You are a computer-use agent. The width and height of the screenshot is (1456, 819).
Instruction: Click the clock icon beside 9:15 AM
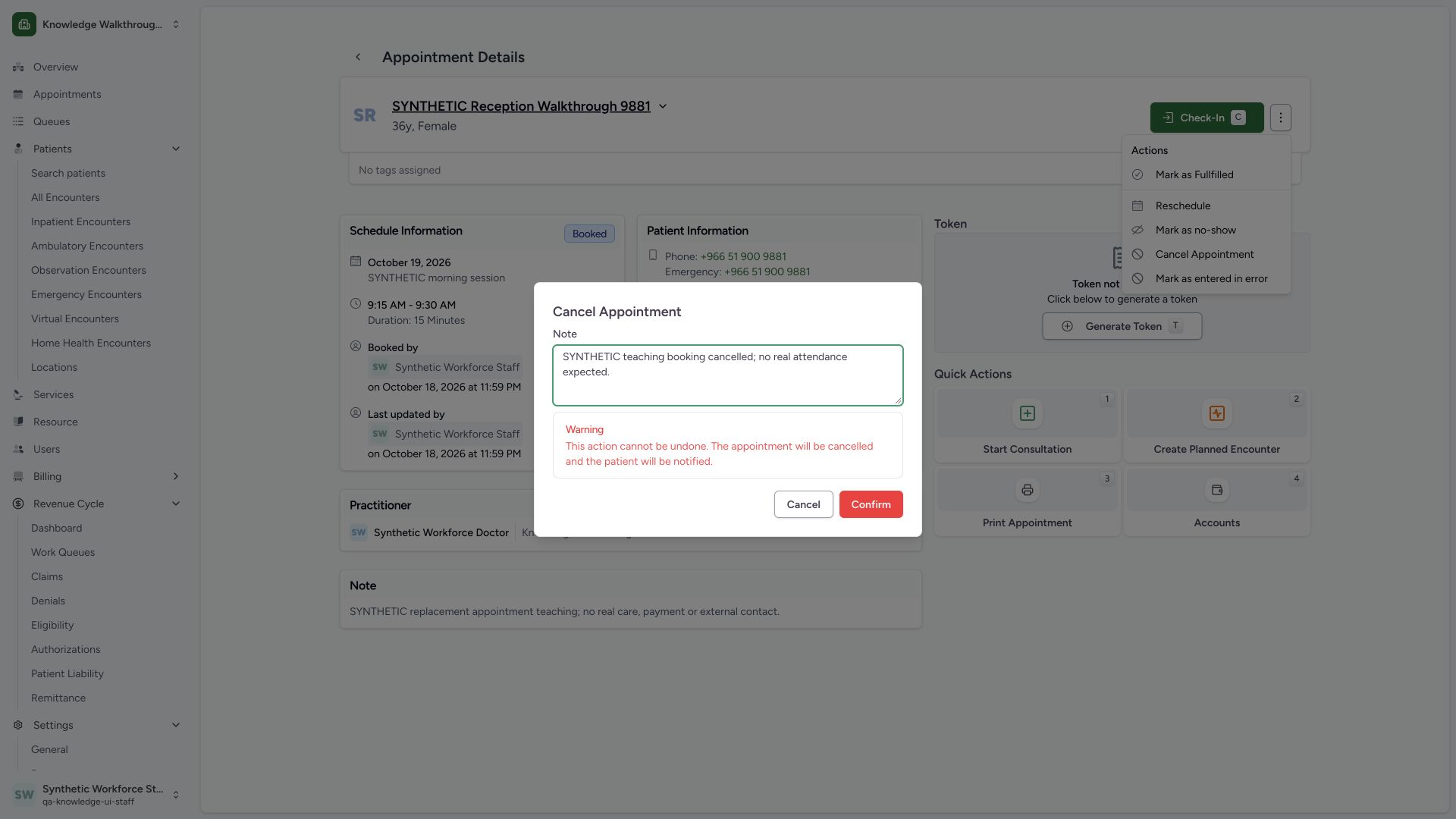(x=356, y=303)
